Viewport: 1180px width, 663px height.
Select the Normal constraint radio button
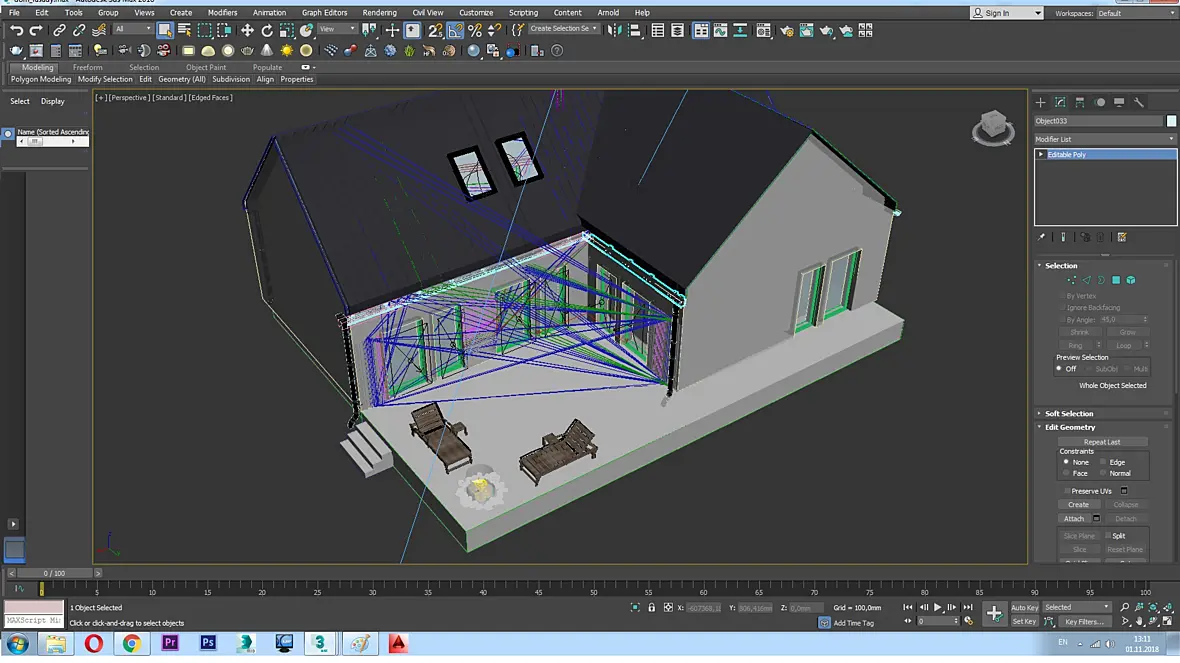[1103, 473]
